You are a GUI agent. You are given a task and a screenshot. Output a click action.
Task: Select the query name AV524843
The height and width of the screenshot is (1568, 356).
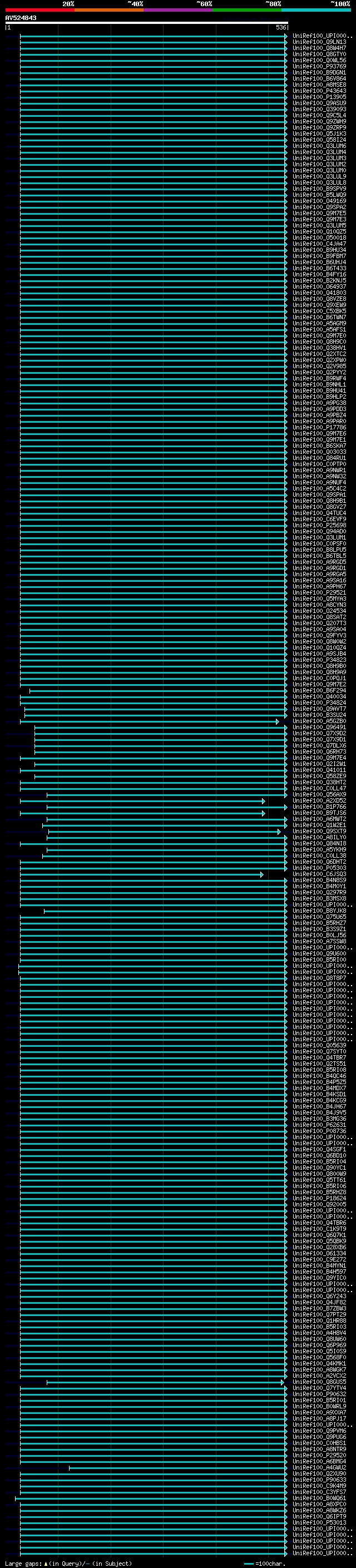[x=21, y=18]
